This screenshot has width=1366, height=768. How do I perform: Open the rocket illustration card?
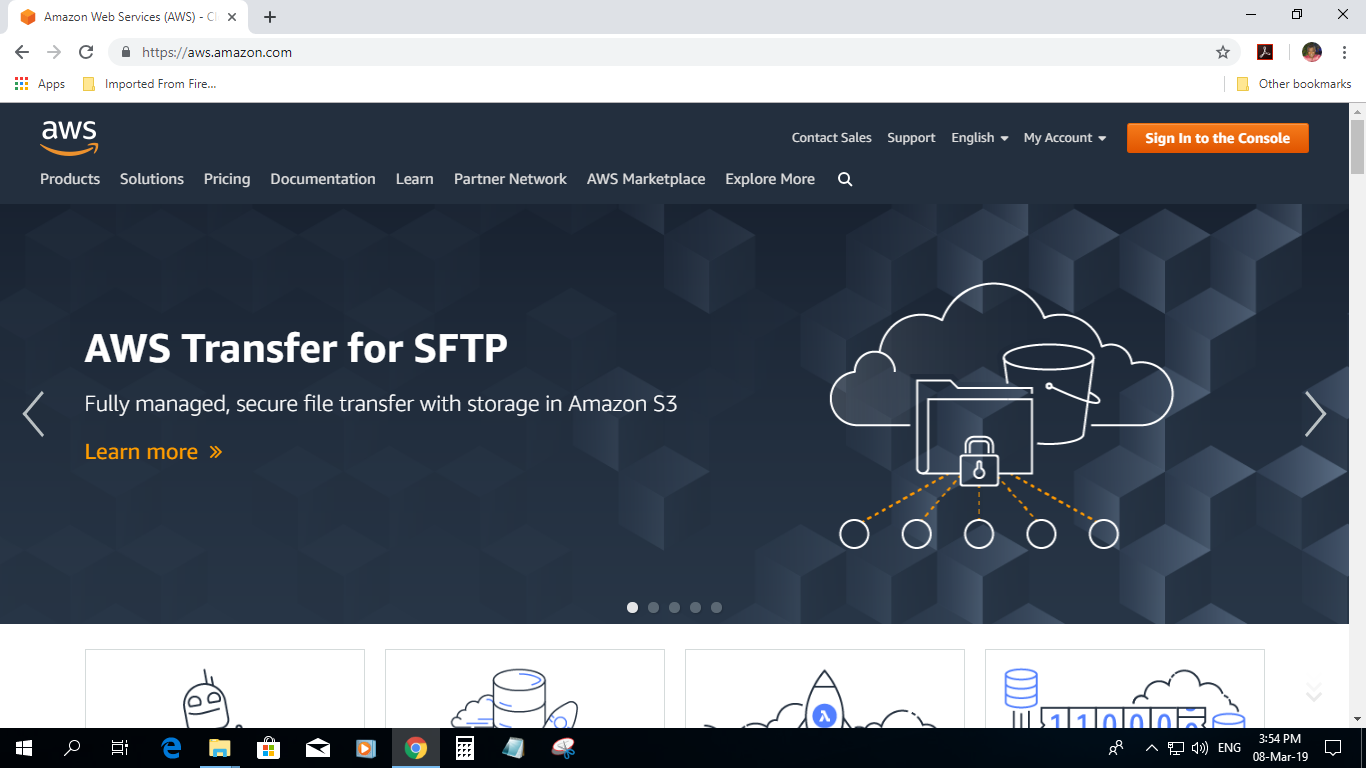(825, 689)
